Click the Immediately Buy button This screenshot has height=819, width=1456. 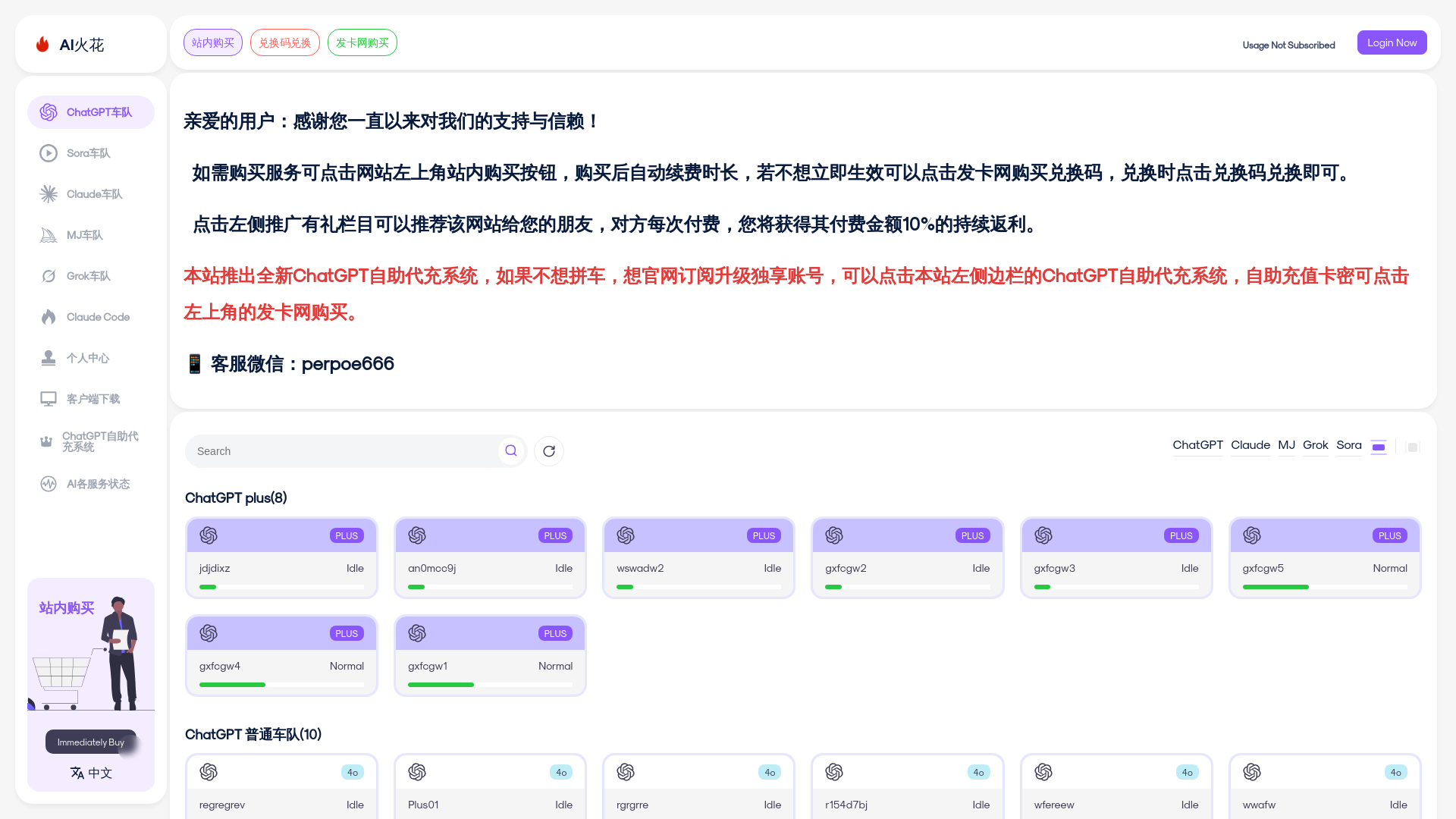[91, 742]
